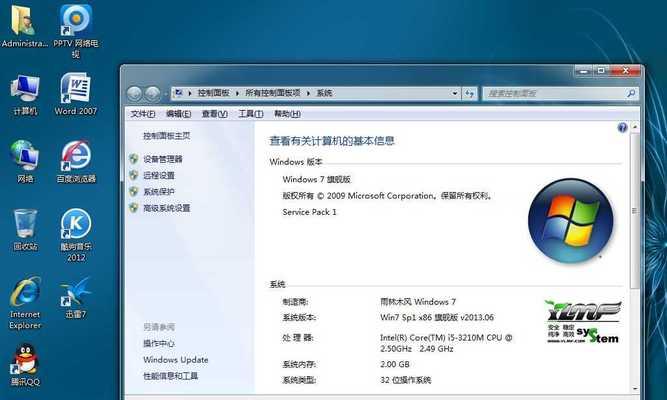Click 所有控制面板项 breadcrumb

273,93
